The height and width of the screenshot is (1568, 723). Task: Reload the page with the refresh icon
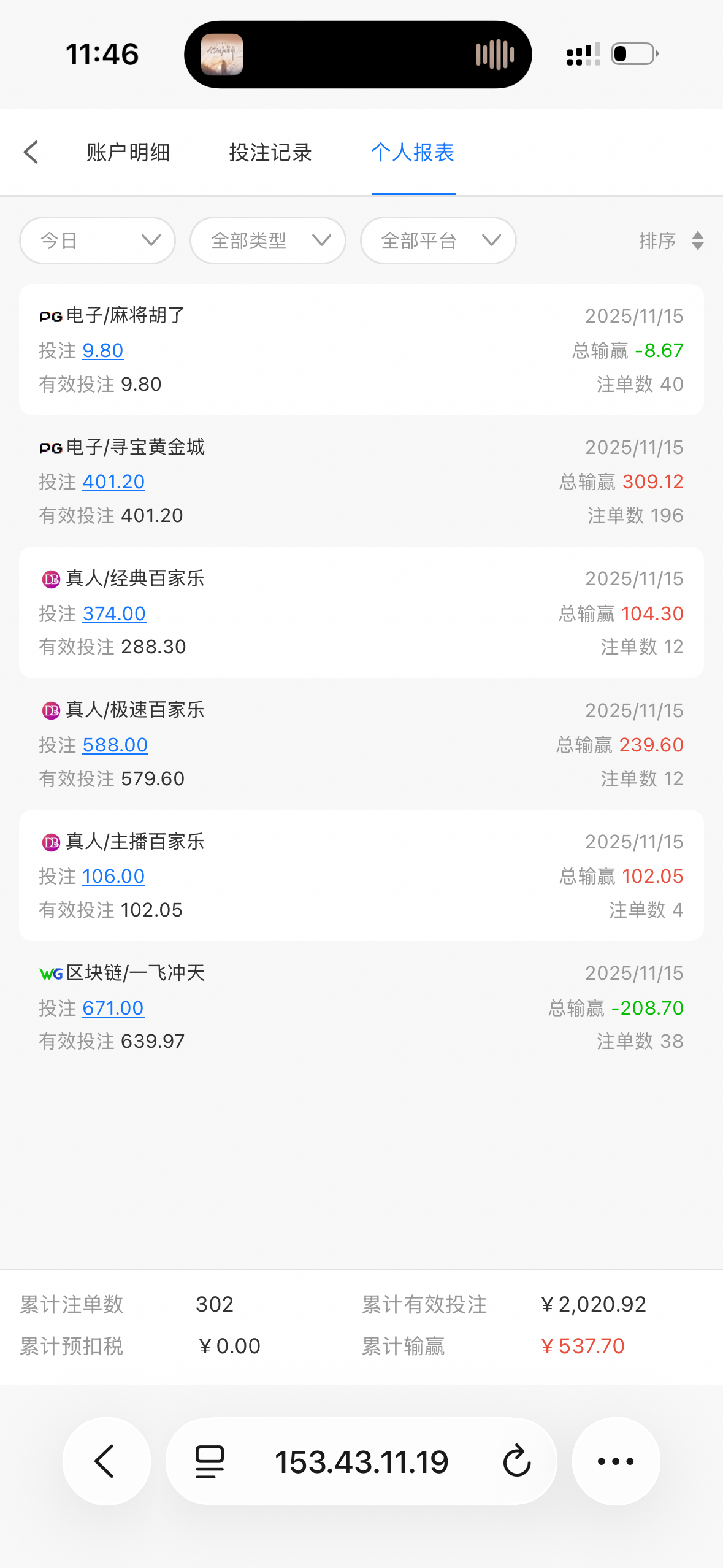(516, 1461)
